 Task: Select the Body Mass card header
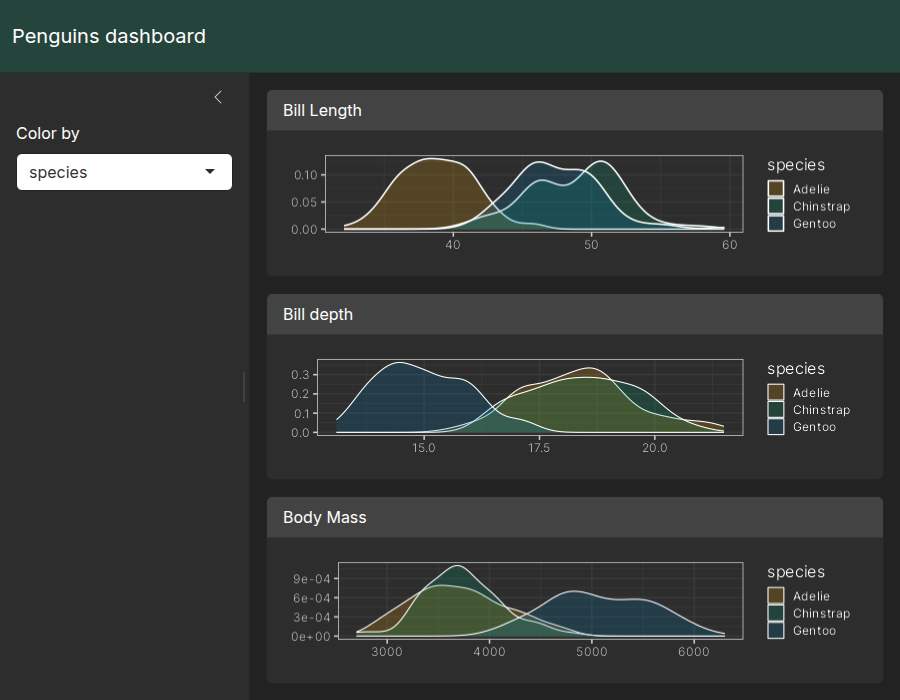[x=574, y=517]
